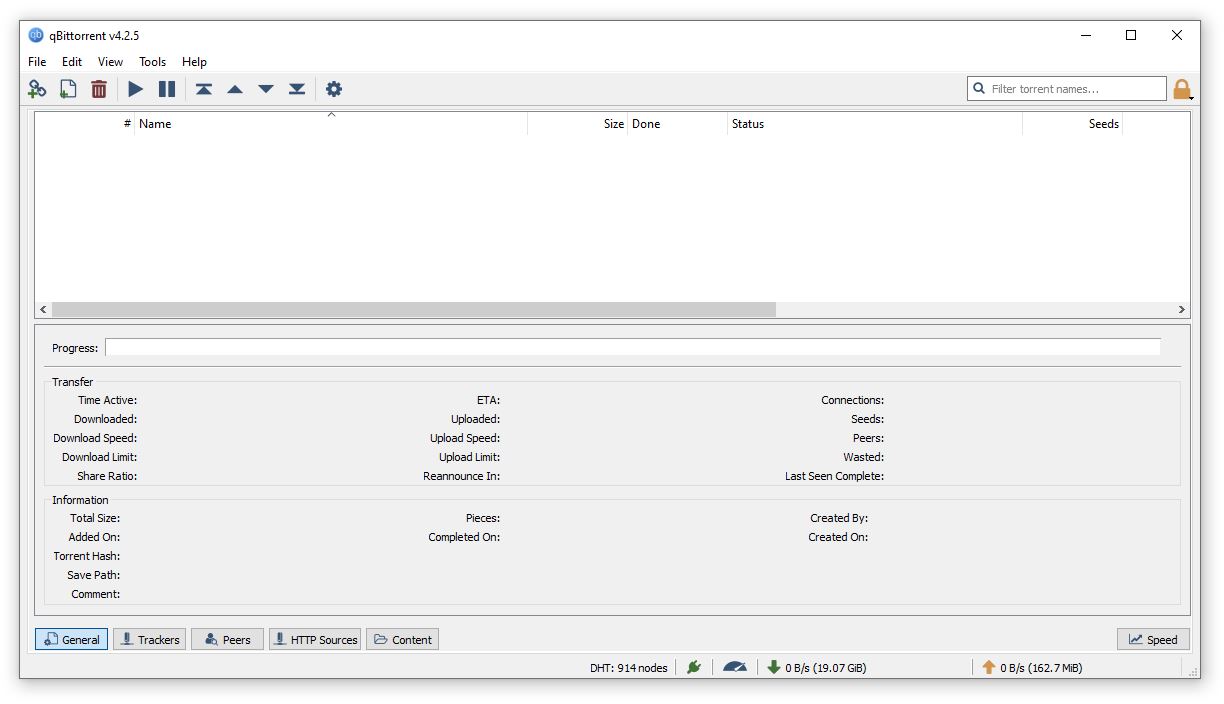This screenshot has width=1224, height=704.
Task: Sort torrents by Status column
Action: tap(875, 124)
